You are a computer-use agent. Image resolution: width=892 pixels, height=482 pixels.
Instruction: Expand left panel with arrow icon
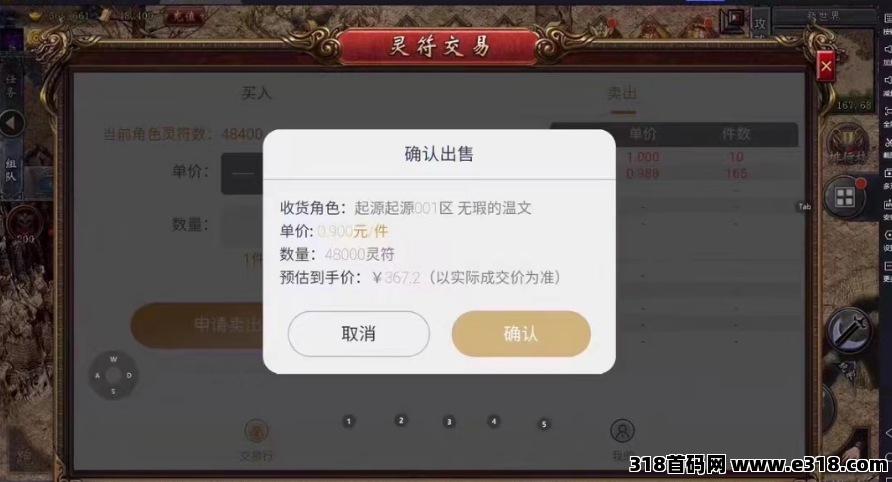point(12,123)
